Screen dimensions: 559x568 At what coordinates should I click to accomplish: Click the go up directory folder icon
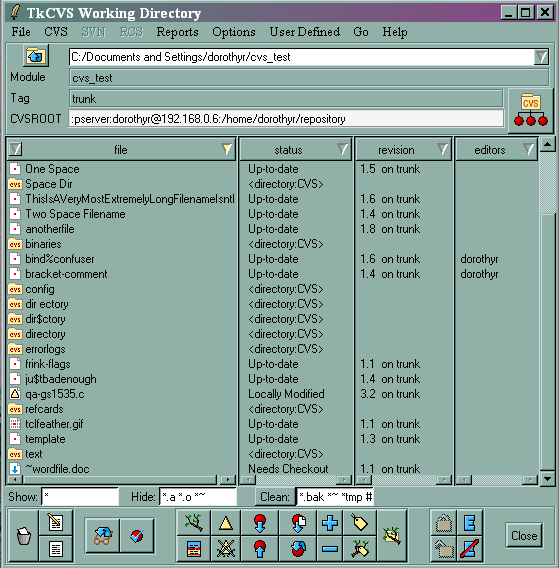pyautogui.click(x=36, y=56)
